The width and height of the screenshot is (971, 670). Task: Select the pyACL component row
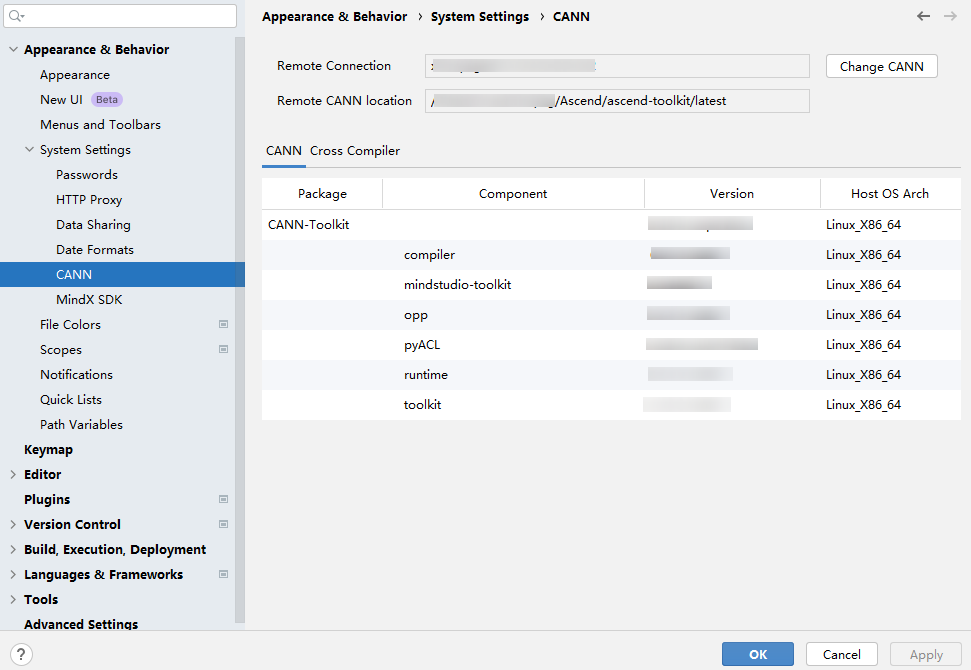tap(611, 344)
